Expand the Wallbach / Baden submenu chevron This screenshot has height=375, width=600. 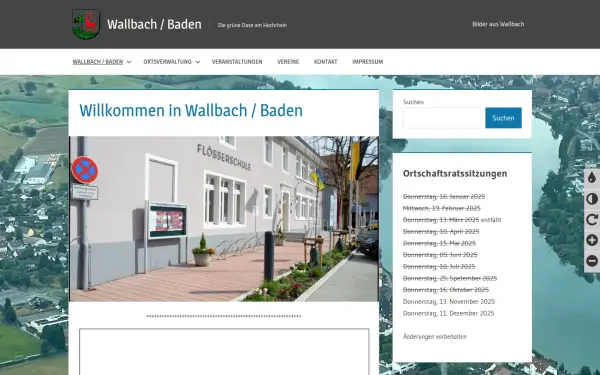[x=129, y=62]
